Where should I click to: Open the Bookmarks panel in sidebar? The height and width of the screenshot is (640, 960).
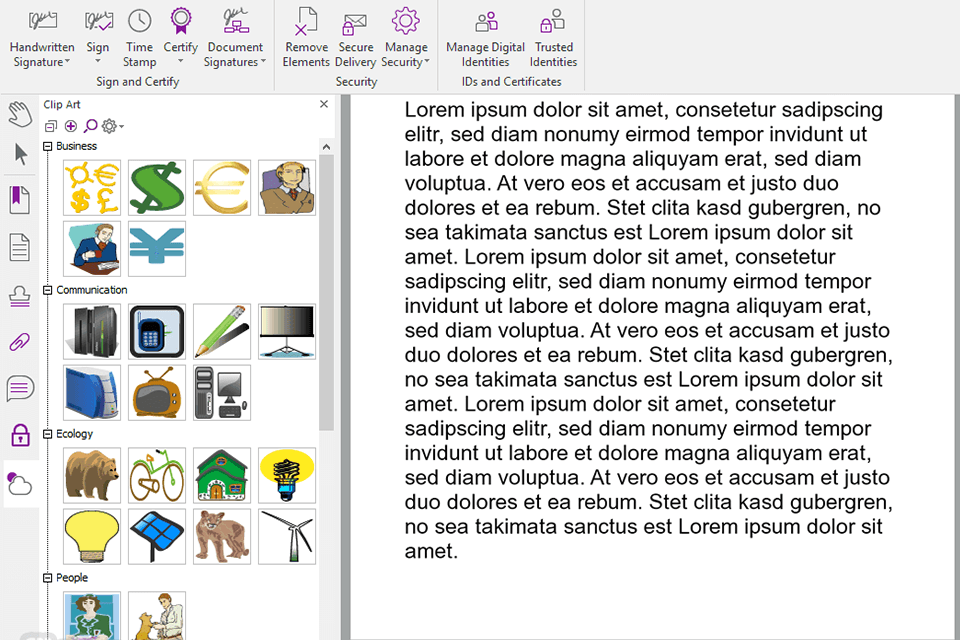[20, 199]
